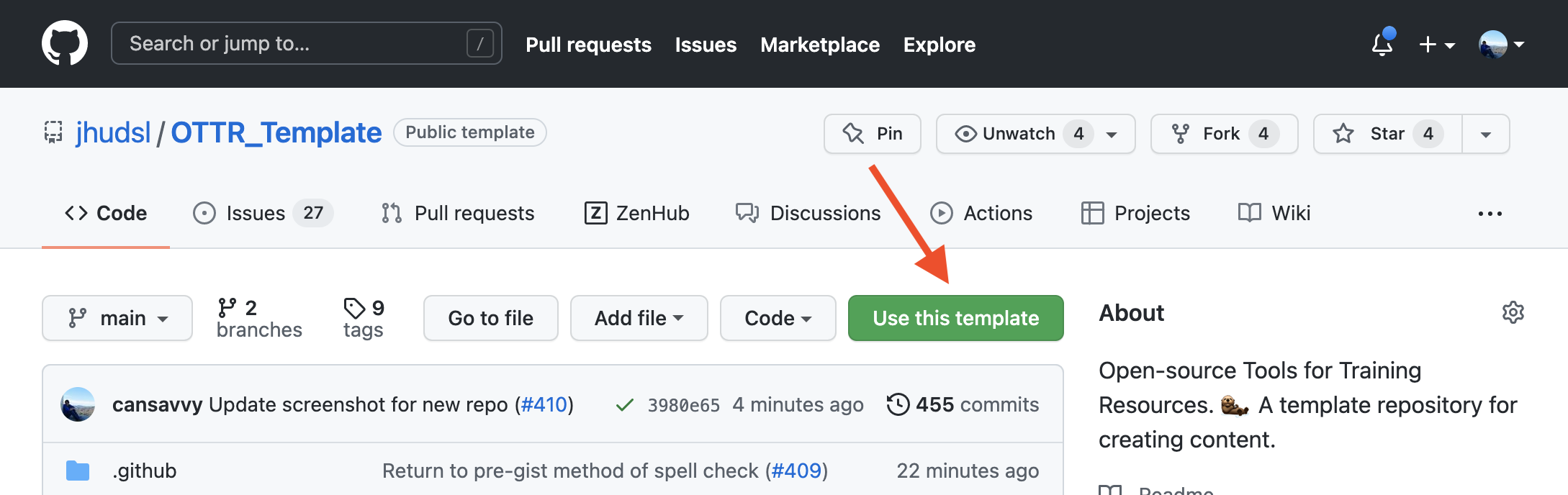Viewport: 1568px width, 495px height.
Task: Click the otter emoji in About description
Action: 1235,405
